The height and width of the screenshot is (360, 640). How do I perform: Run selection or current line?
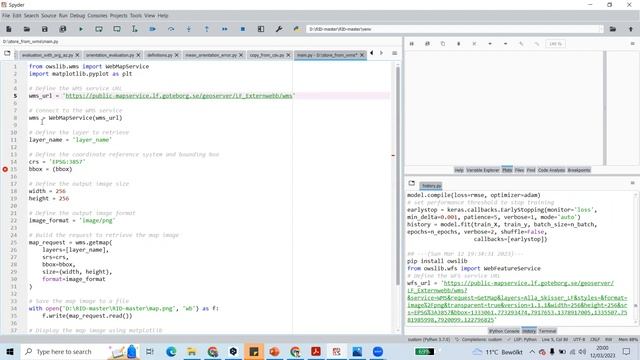135,29
